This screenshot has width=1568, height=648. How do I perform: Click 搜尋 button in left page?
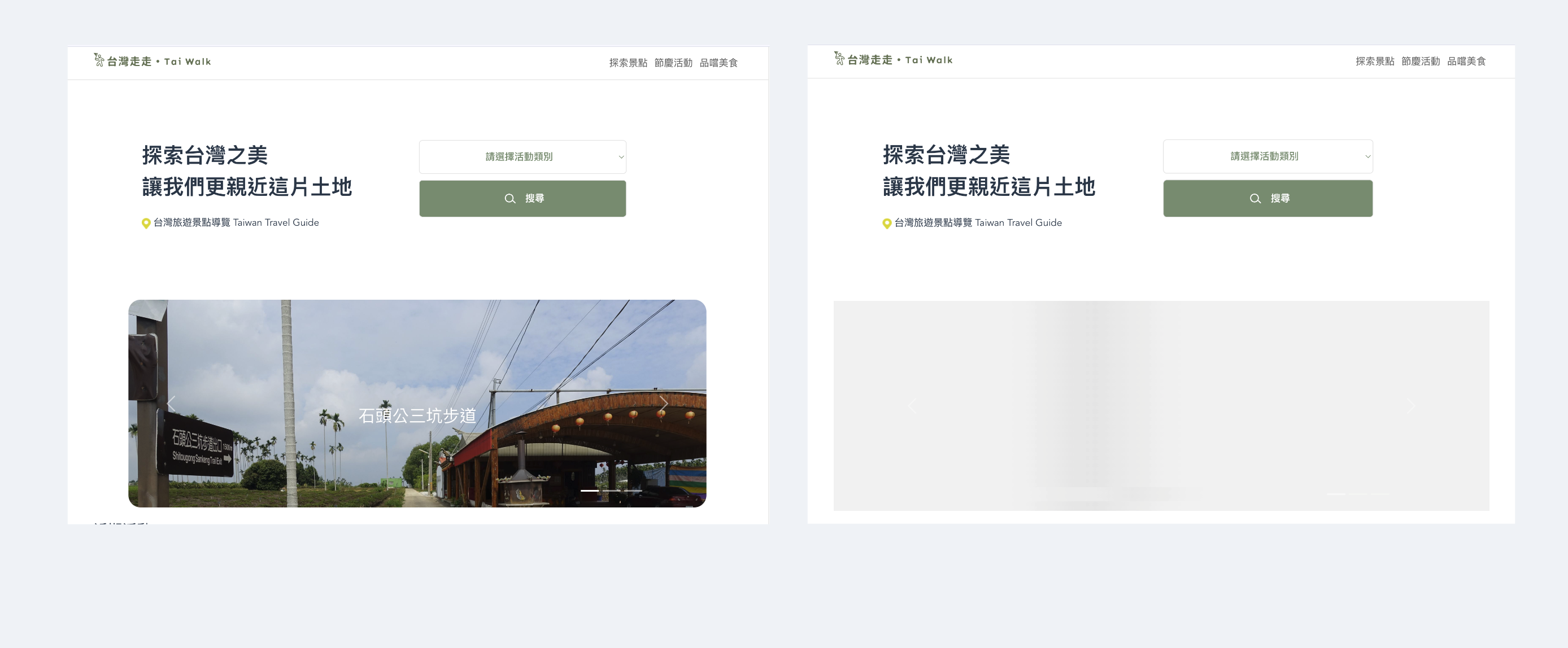click(522, 198)
